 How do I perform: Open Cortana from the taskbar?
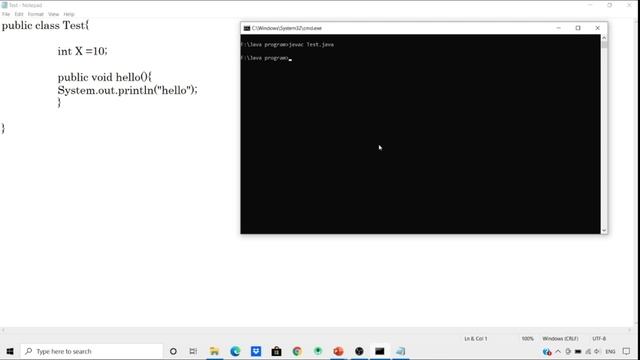pyautogui.click(x=173, y=351)
